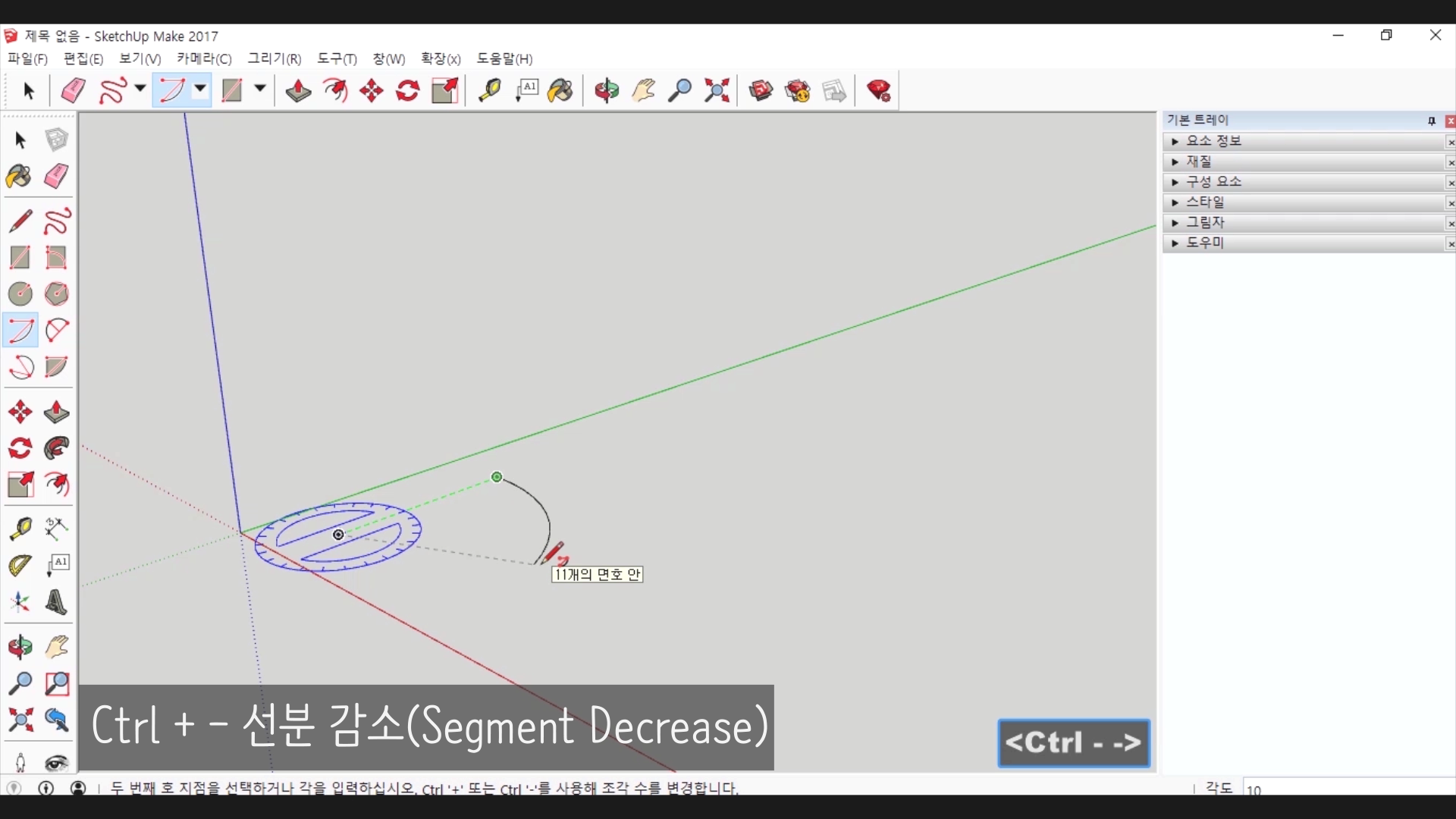The height and width of the screenshot is (819, 1456).
Task: Open the 그리기(R) menu
Action: 274,59
